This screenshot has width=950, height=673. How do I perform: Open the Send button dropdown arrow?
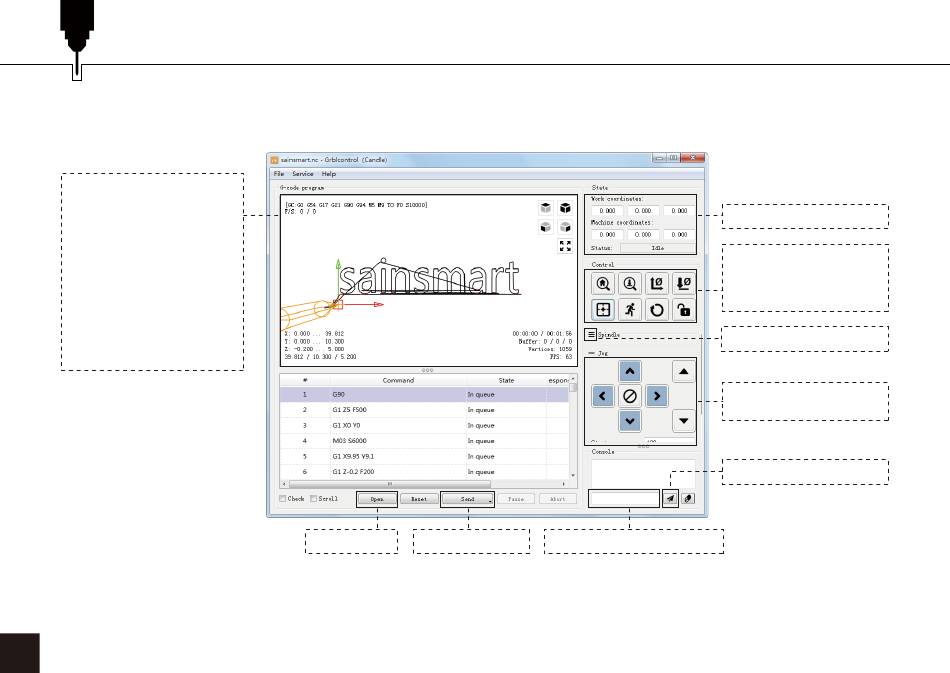pos(490,499)
